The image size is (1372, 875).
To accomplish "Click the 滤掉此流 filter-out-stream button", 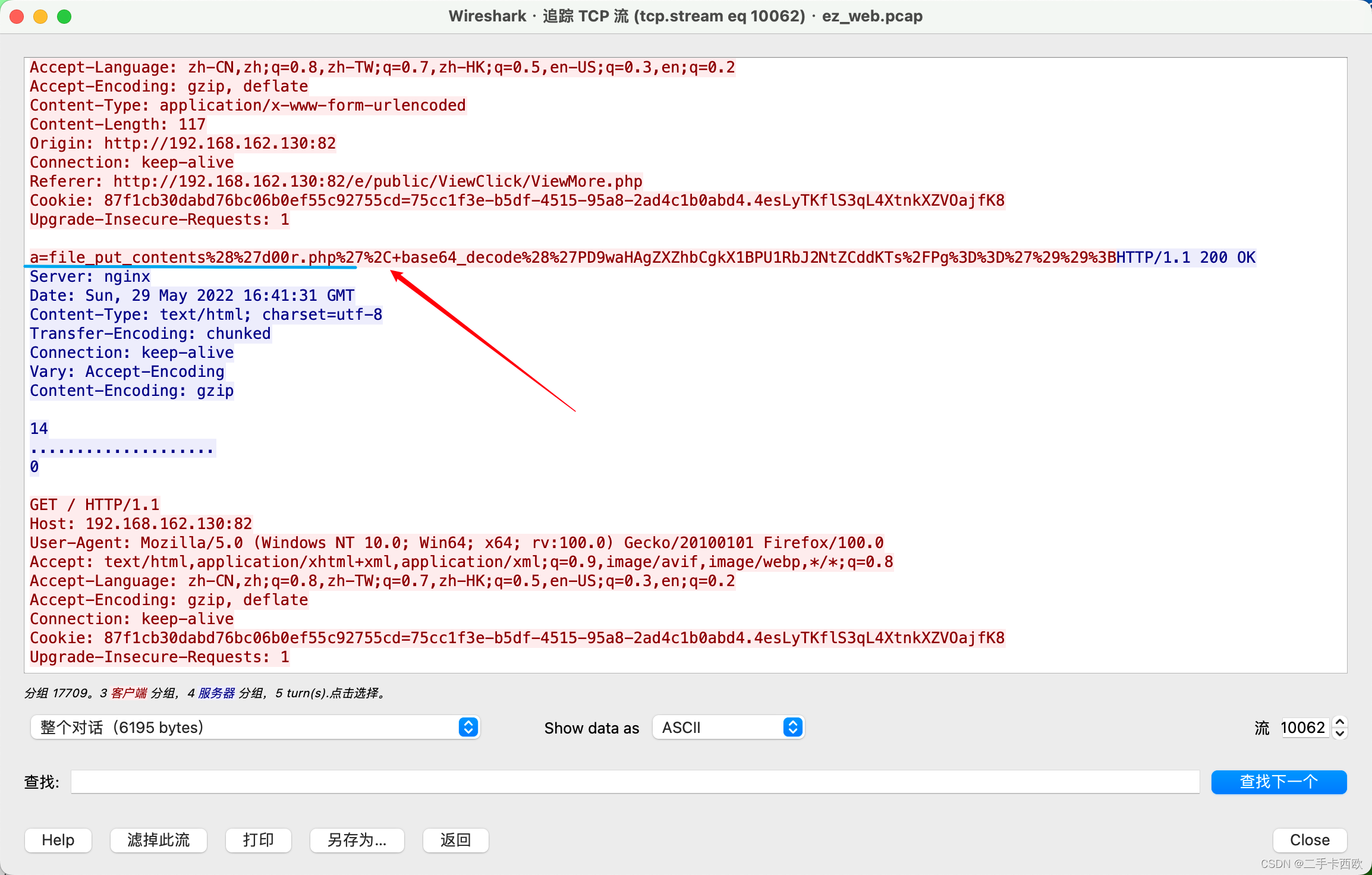I will (158, 840).
